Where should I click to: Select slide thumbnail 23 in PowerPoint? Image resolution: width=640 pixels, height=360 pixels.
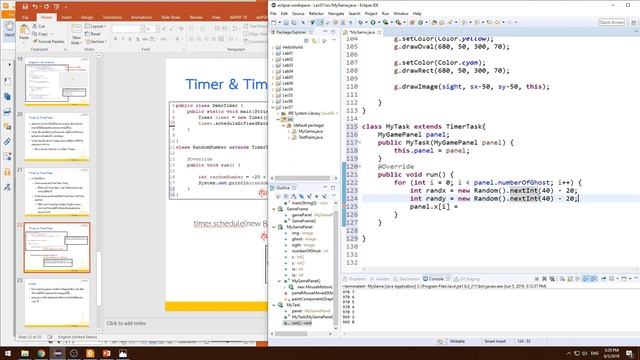57,303
